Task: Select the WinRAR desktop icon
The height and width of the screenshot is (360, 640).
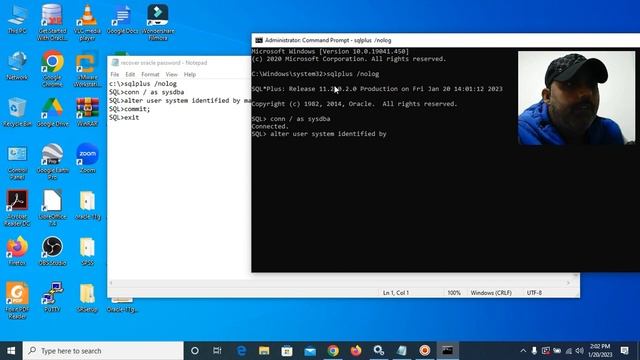Action: [87, 112]
